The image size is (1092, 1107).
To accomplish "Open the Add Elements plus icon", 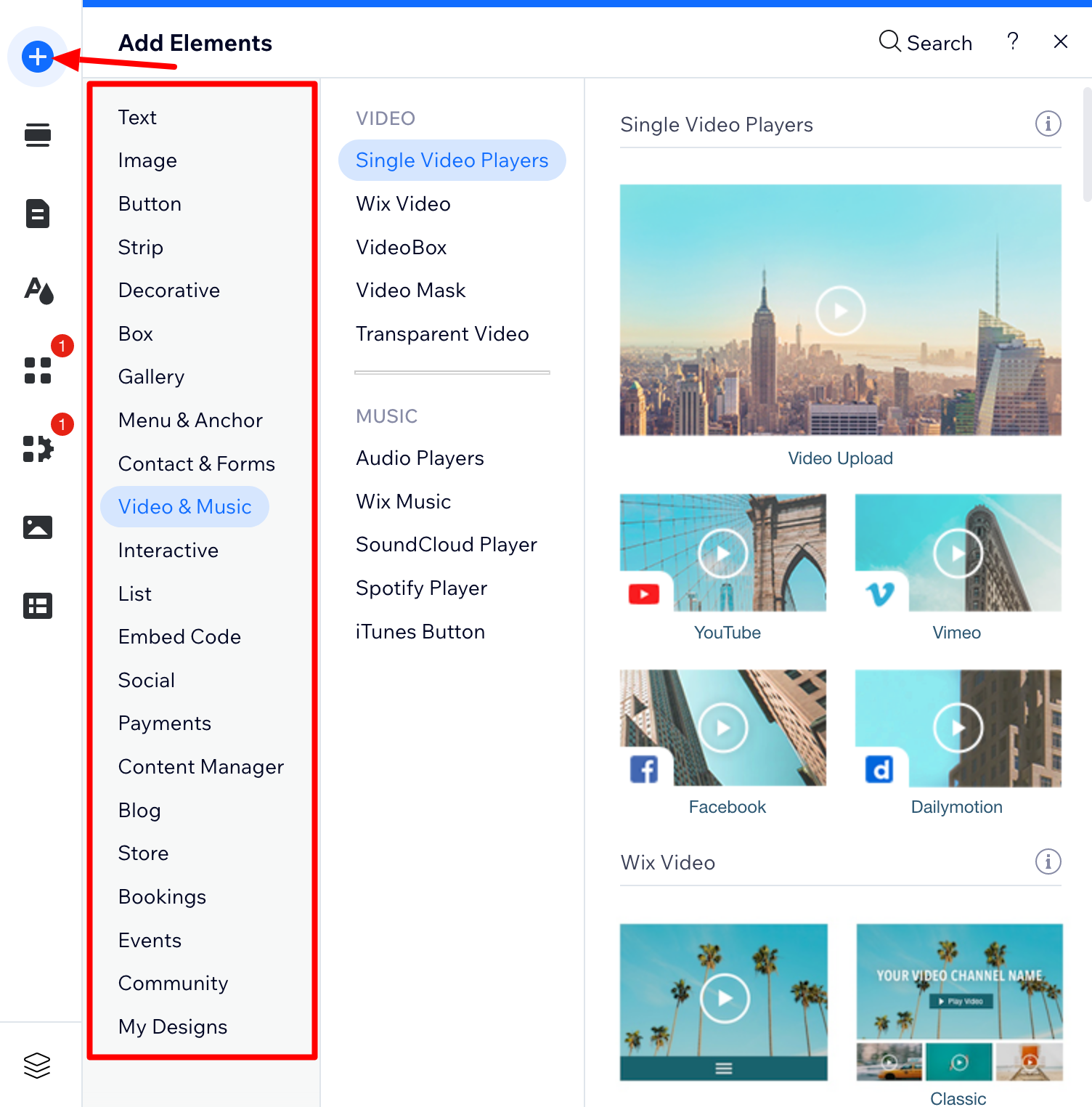I will (x=37, y=57).
